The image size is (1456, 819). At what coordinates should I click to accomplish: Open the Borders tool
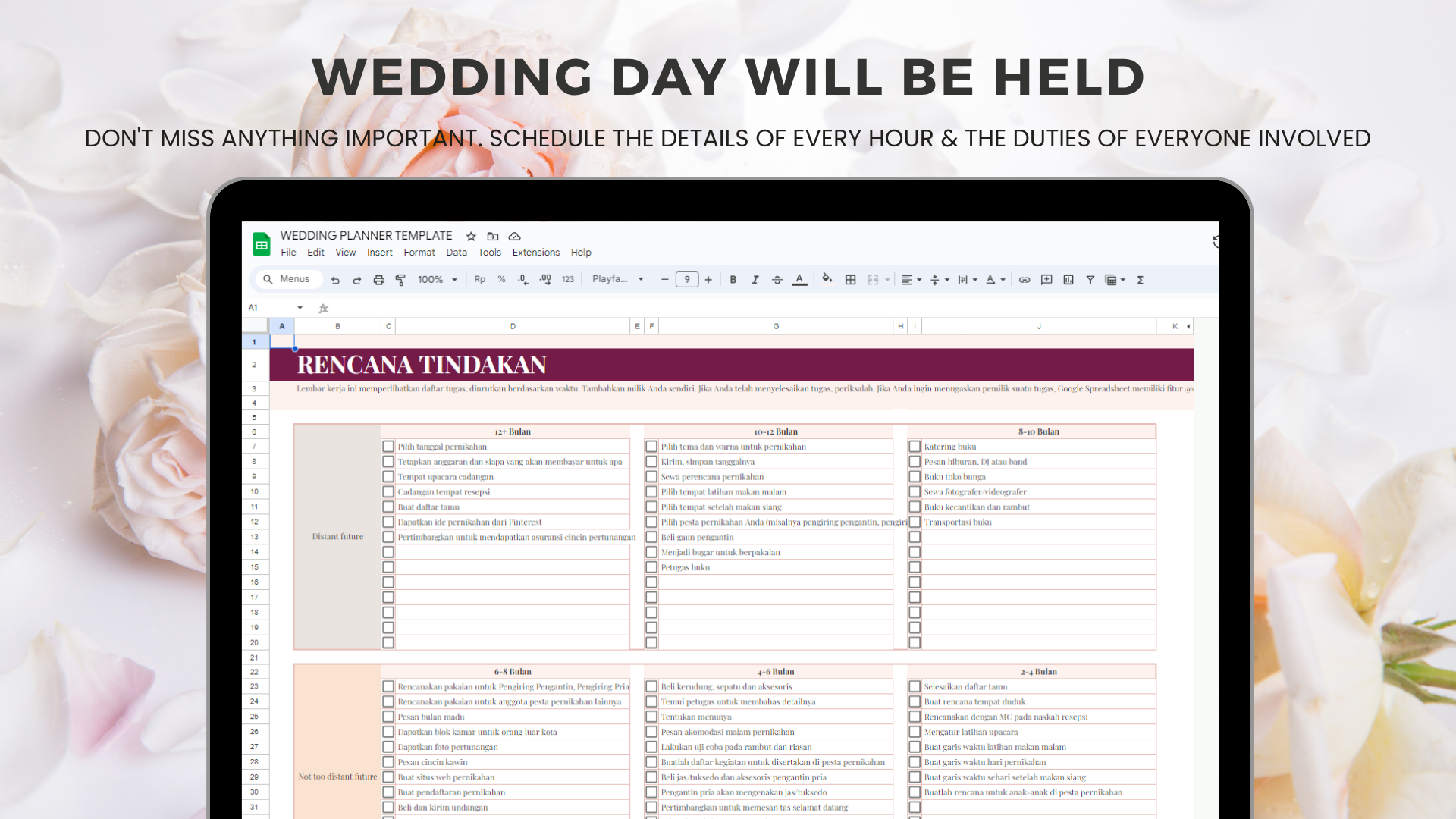pos(850,280)
